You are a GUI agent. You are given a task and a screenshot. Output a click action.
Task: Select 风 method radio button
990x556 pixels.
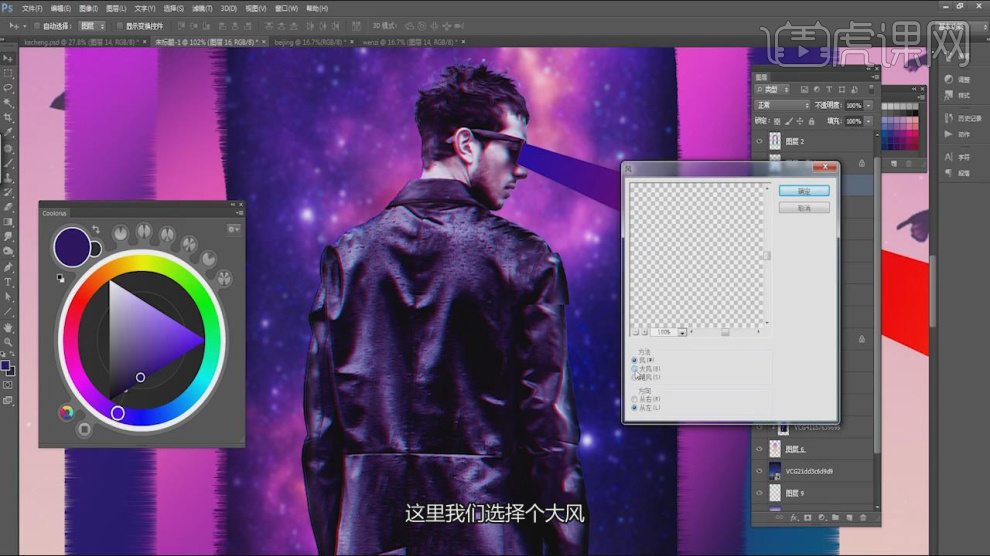635,360
